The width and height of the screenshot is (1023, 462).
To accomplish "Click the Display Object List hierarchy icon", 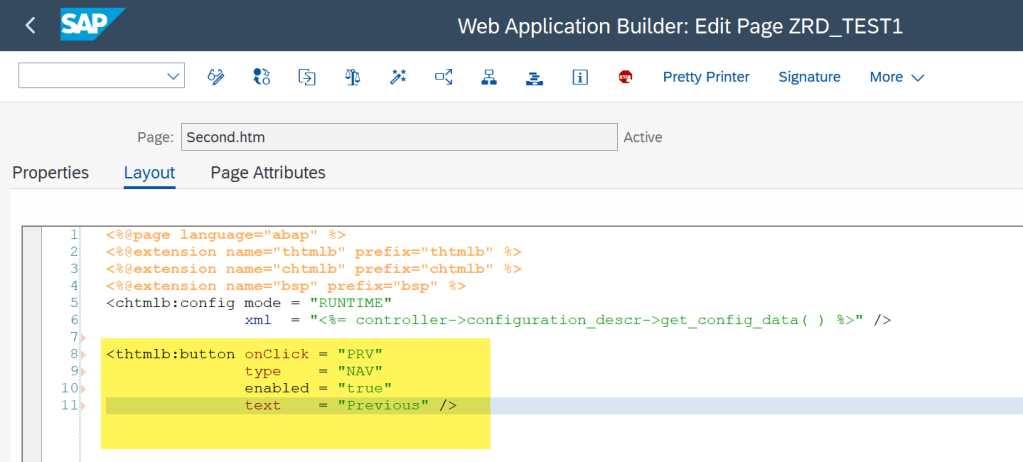I will pos(489,77).
